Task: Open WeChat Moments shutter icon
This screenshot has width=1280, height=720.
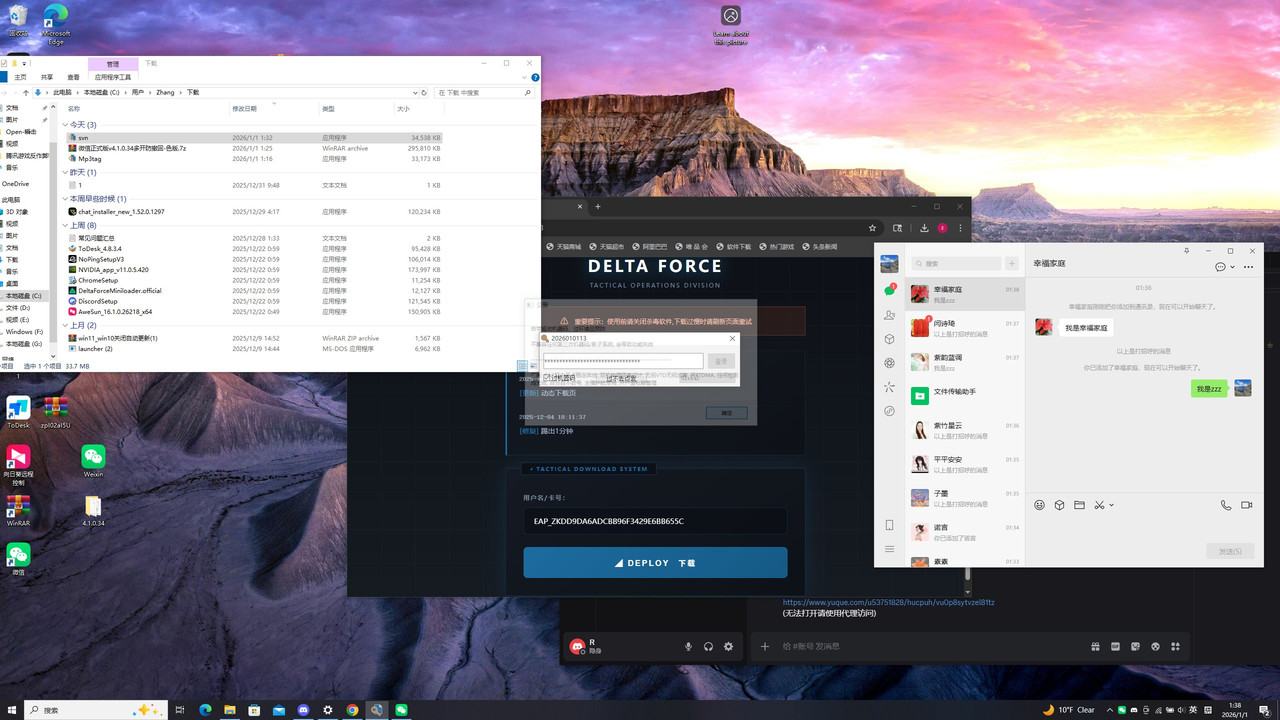Action: point(889,363)
